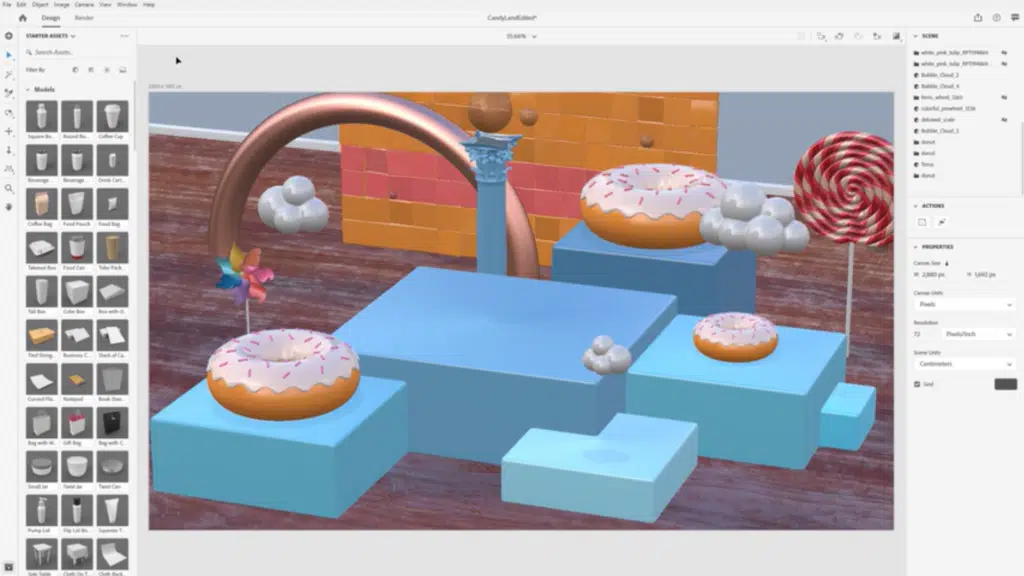Viewport: 1024px width, 576px height.
Task: Click the Home icon
Action: pyautogui.click(x=23, y=18)
